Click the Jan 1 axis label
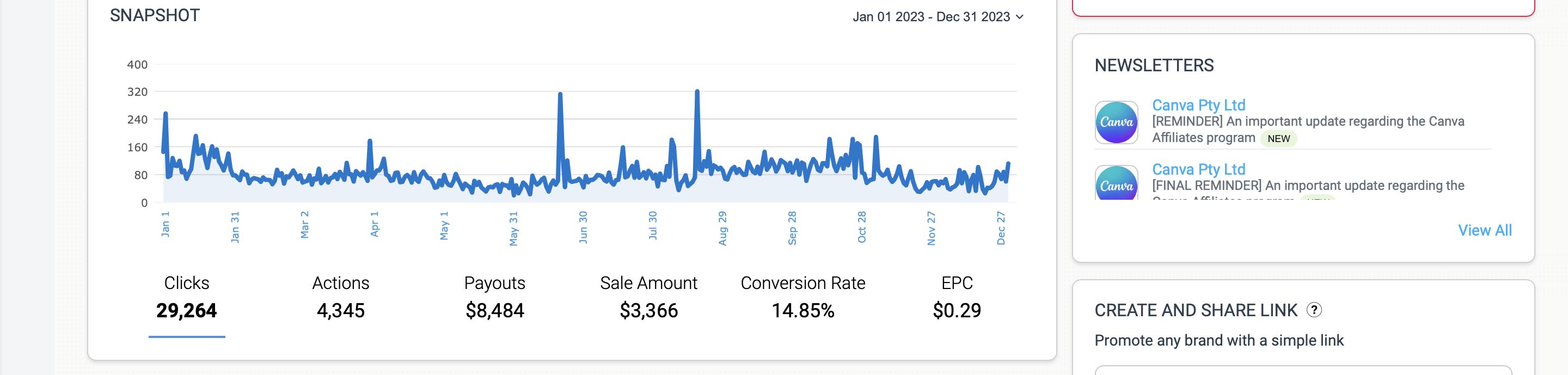 pyautogui.click(x=166, y=224)
